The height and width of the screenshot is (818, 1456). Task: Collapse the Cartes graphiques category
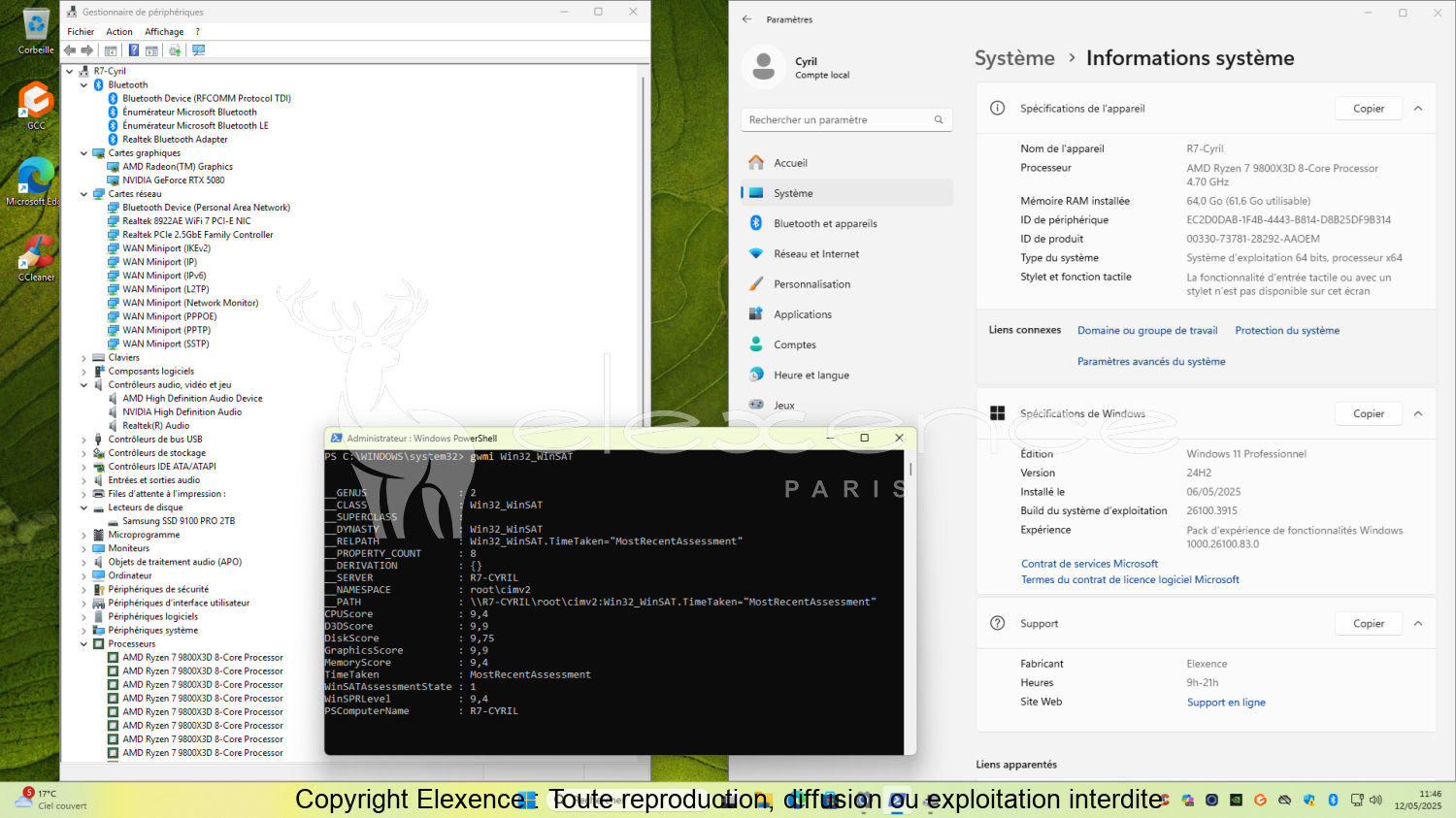point(83,153)
